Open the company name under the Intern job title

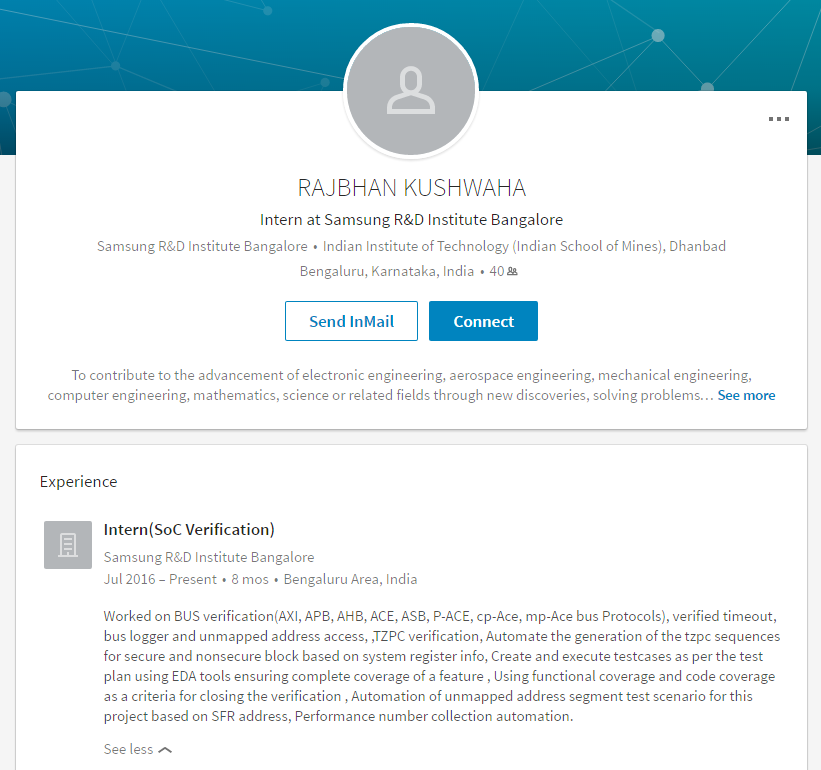[209, 557]
